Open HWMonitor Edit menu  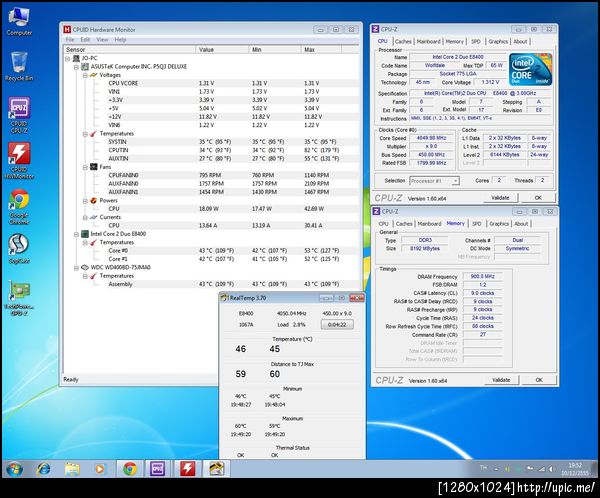click(85, 39)
